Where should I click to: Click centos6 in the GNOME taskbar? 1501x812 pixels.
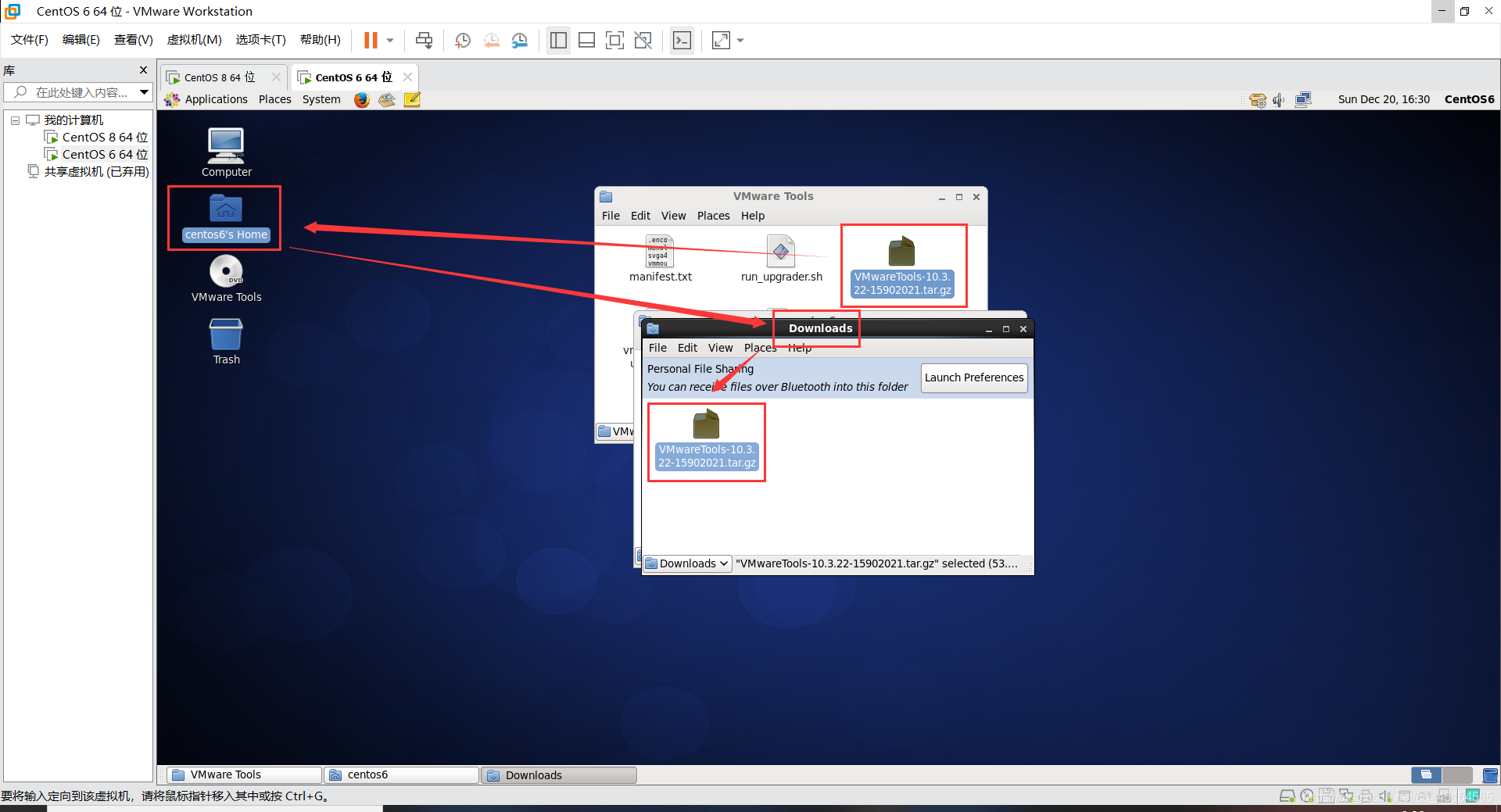402,774
